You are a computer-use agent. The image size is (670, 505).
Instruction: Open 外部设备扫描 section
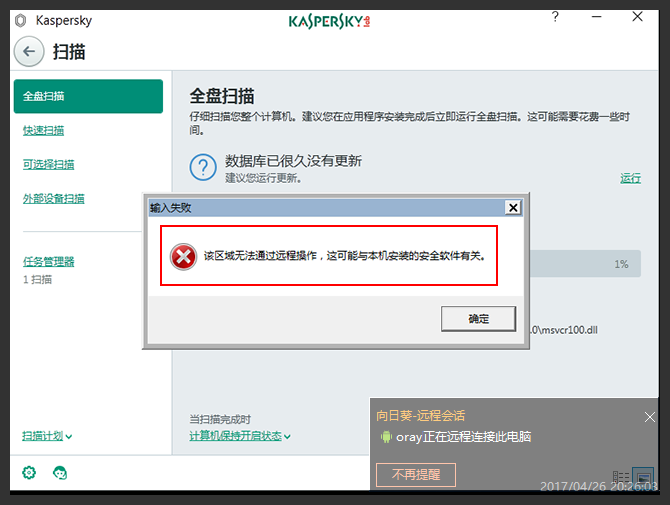(x=54, y=199)
